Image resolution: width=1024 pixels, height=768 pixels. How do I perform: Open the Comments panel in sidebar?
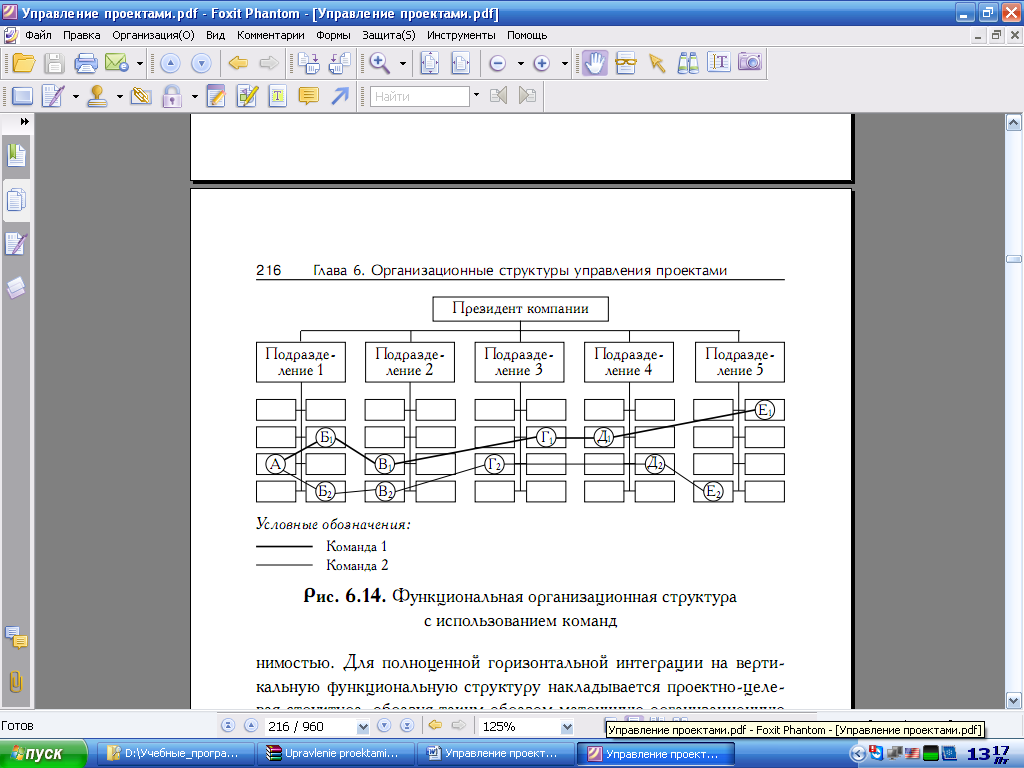coord(16,637)
